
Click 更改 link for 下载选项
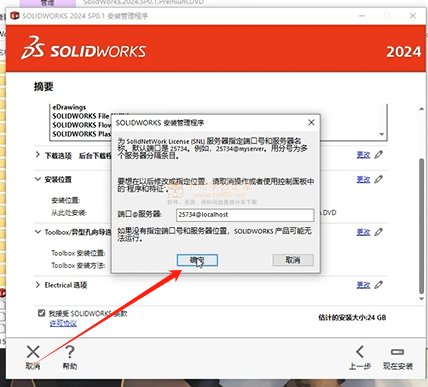coord(363,155)
